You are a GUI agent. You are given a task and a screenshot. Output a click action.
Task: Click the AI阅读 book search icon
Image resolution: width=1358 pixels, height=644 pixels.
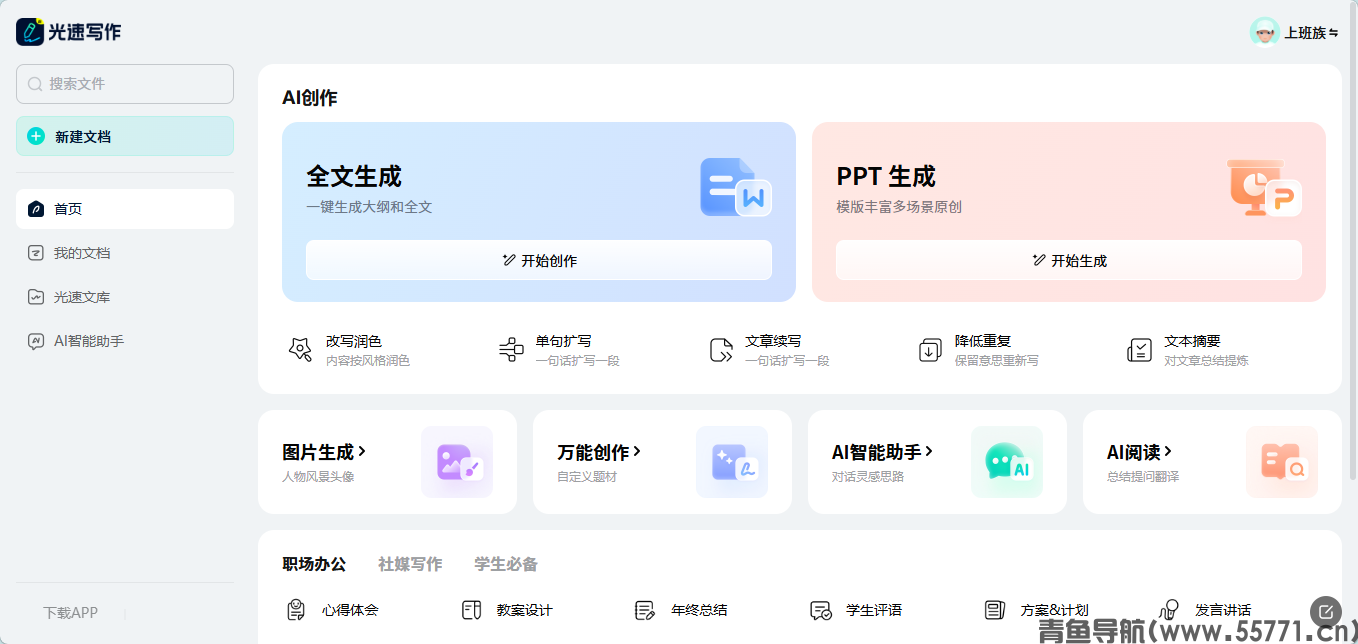[x=1282, y=462]
